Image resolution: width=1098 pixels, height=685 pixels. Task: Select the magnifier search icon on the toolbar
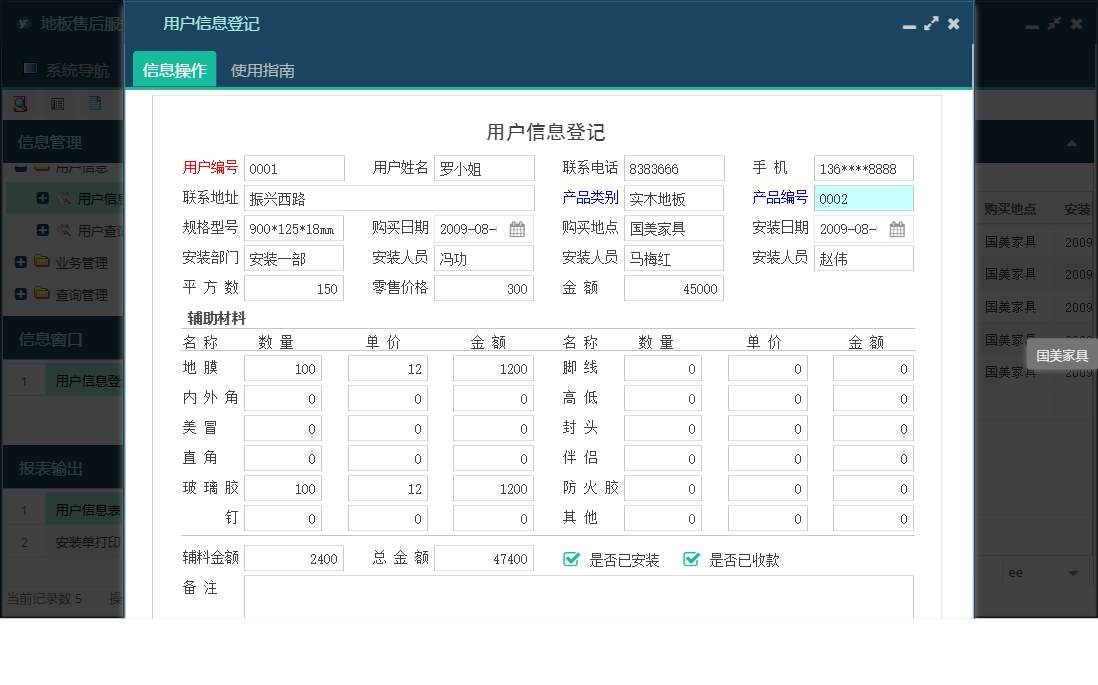[20, 103]
